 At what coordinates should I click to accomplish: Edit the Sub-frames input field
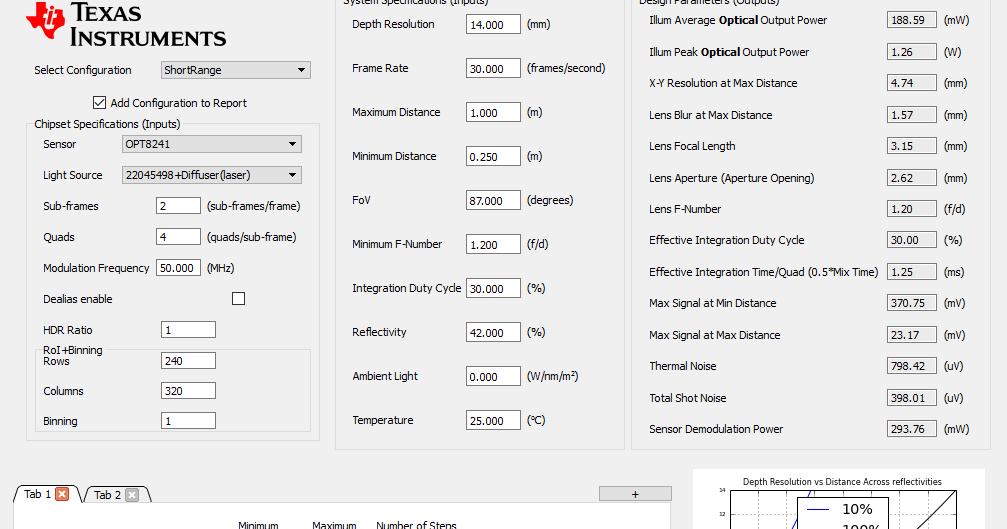(x=179, y=205)
